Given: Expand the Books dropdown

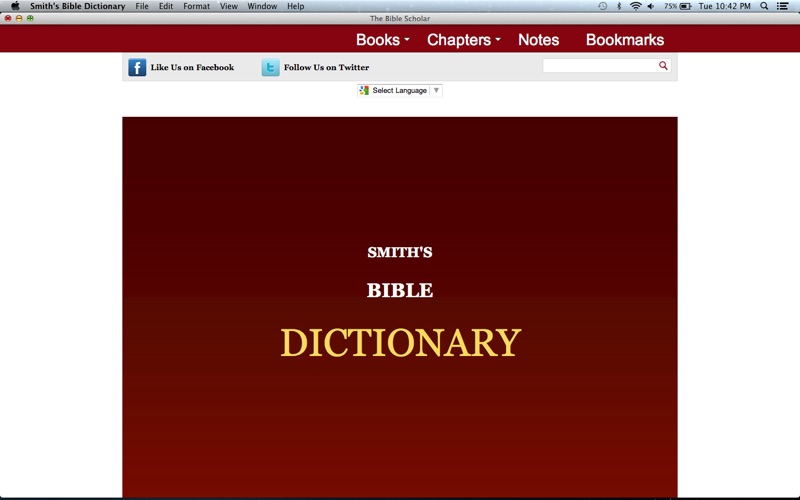Looking at the screenshot, I should [383, 40].
